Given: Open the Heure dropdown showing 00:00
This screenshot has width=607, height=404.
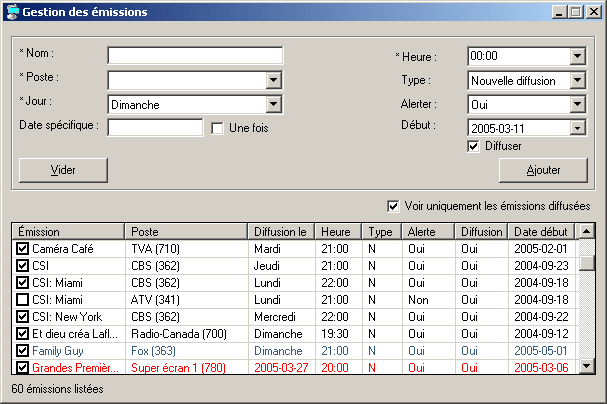Looking at the screenshot, I should click(577, 56).
